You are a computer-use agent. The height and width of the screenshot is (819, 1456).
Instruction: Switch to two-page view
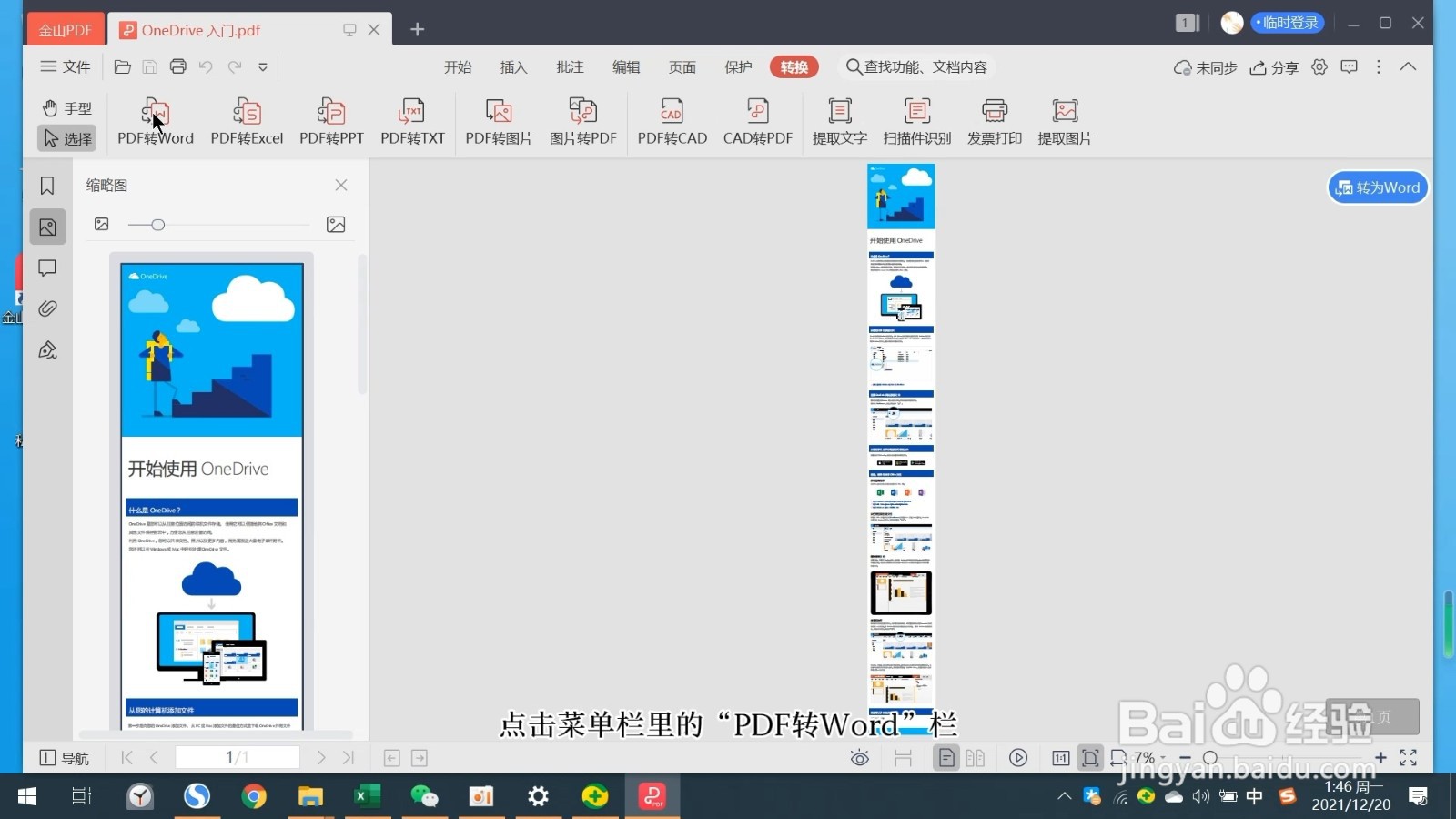pyautogui.click(x=976, y=757)
